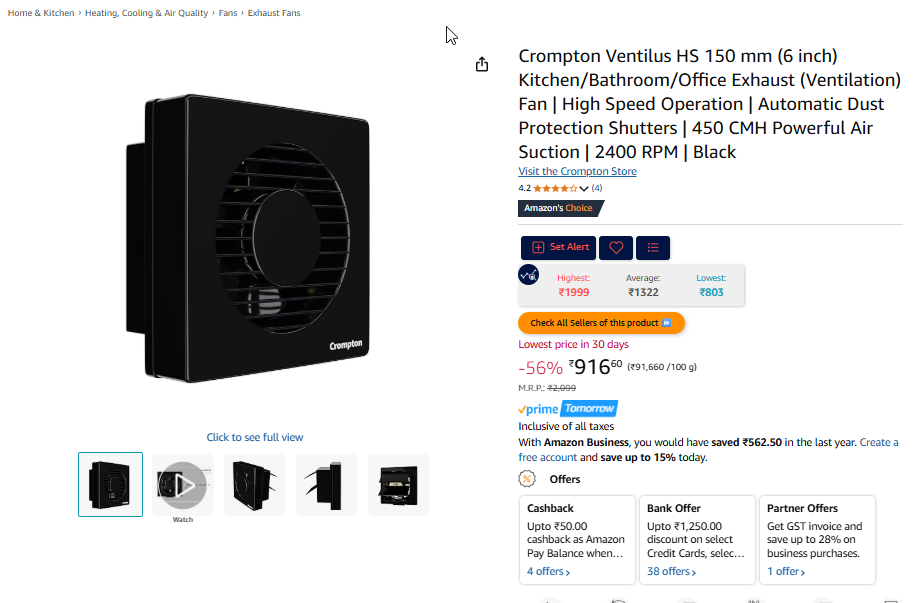Go to Exhaust Fans breadcrumb
The width and height of the screenshot is (920, 603).
point(273,13)
